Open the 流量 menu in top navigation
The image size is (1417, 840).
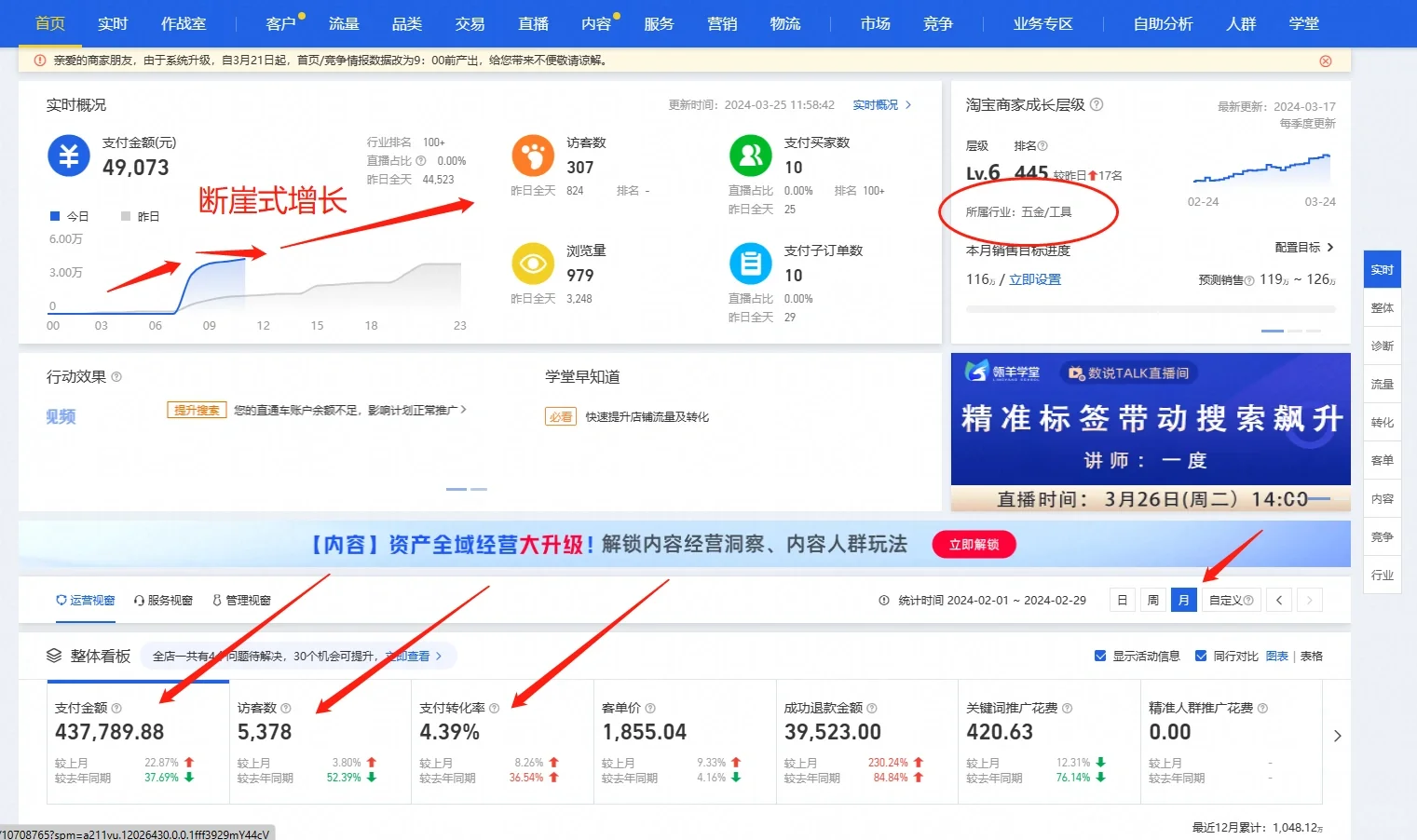[344, 23]
